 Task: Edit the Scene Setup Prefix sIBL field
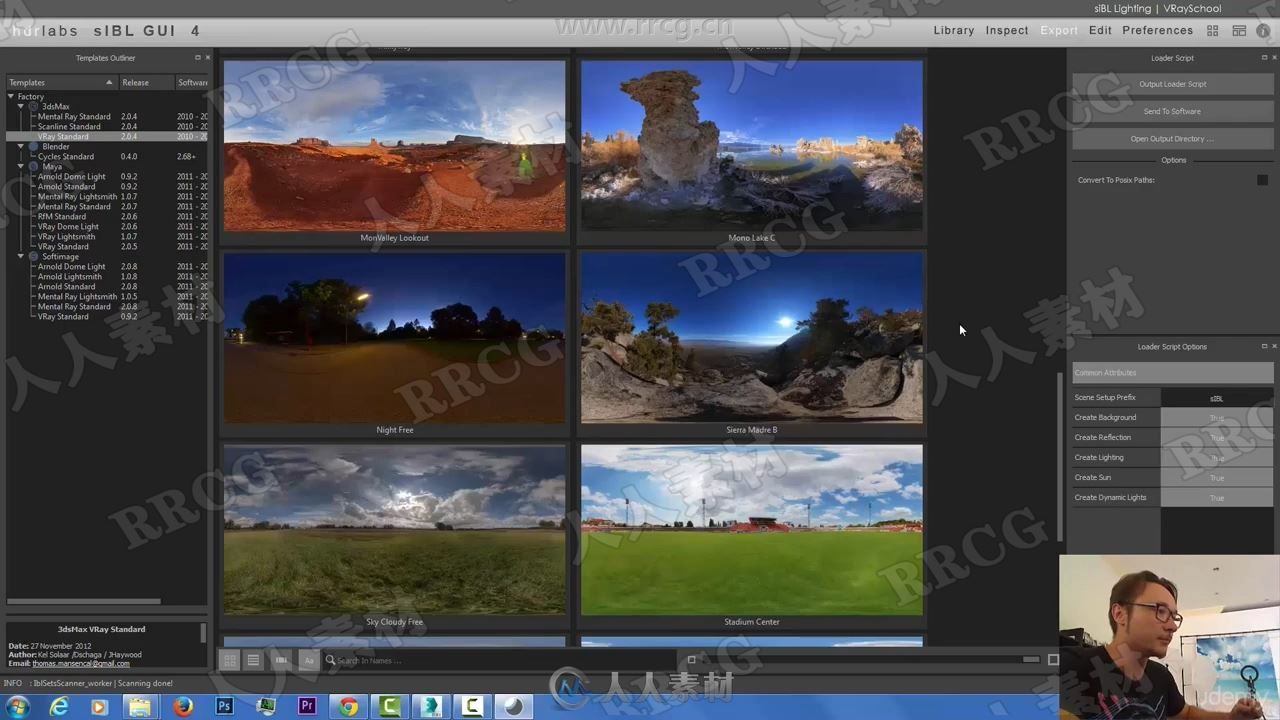click(x=1216, y=398)
